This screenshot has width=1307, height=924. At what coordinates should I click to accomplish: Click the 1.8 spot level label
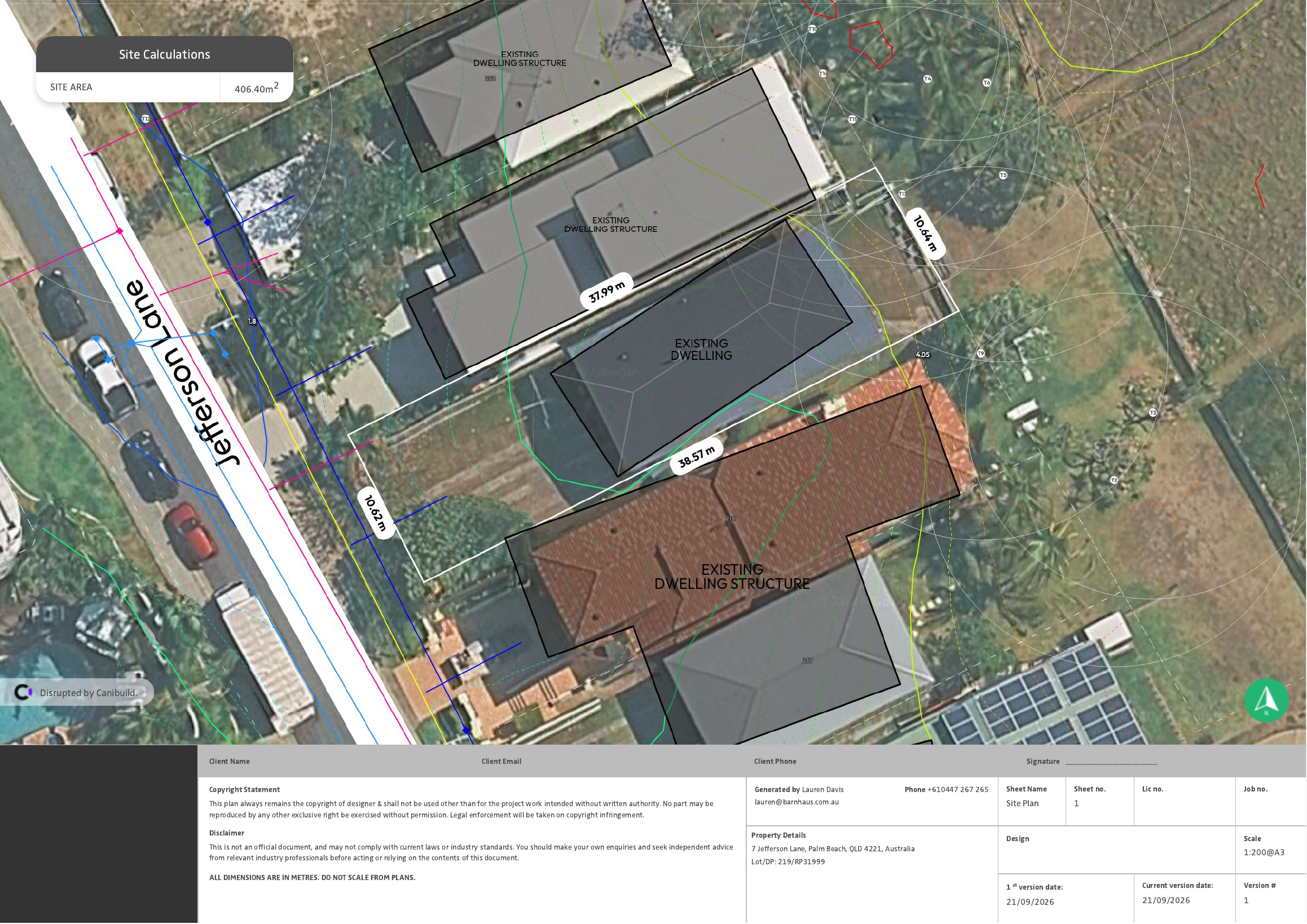pyautogui.click(x=252, y=322)
